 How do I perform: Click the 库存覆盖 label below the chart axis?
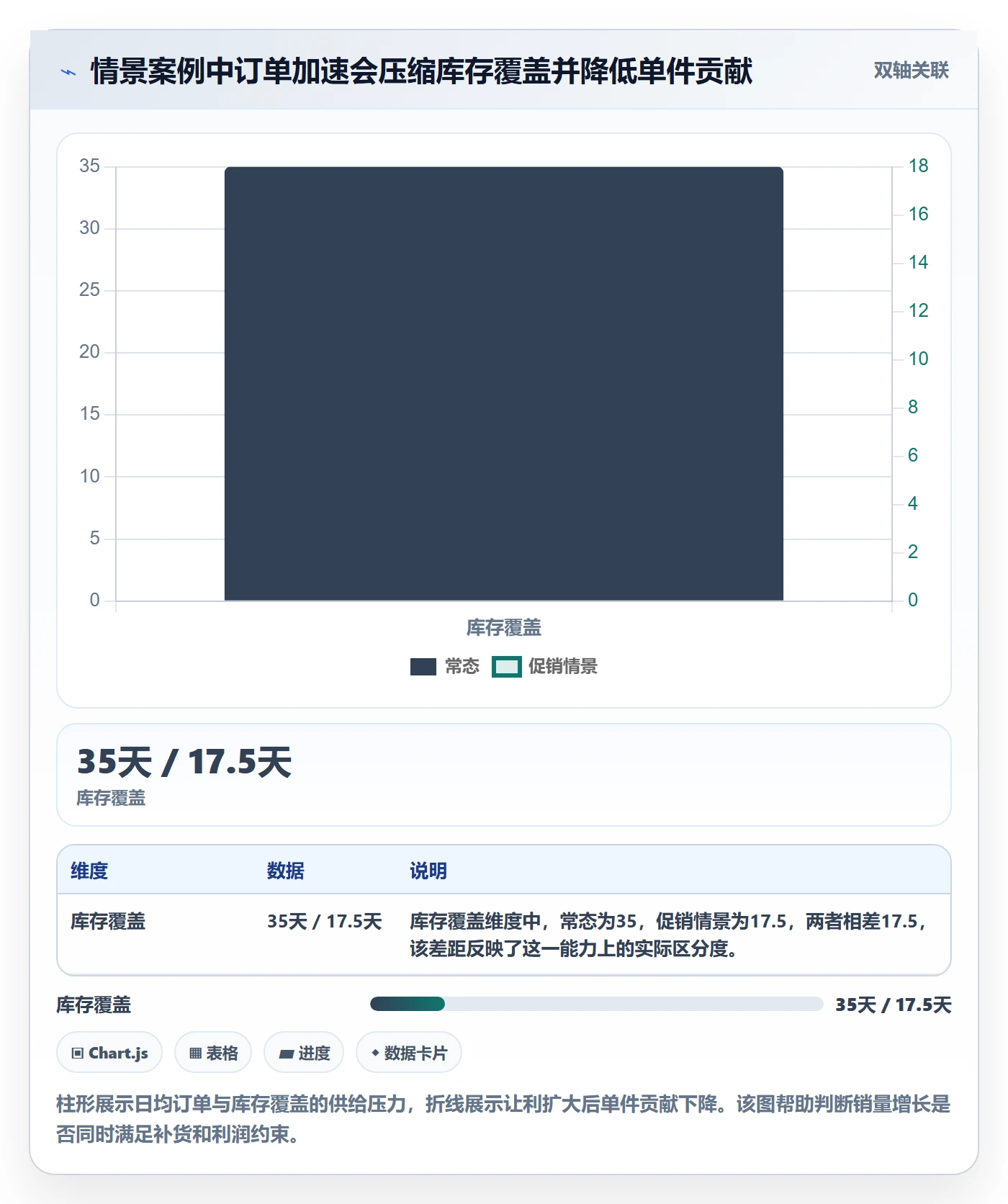click(504, 628)
